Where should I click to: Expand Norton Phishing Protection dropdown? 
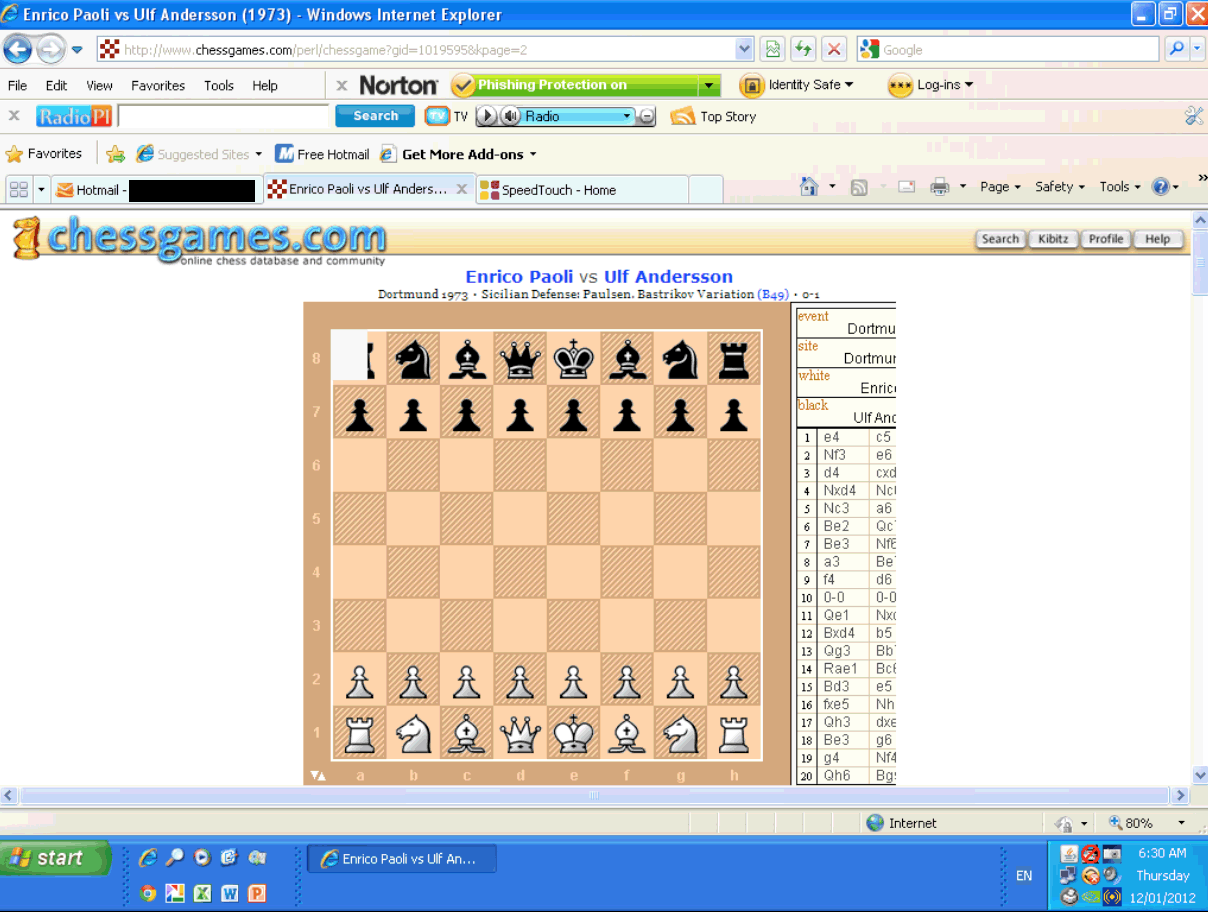click(709, 86)
